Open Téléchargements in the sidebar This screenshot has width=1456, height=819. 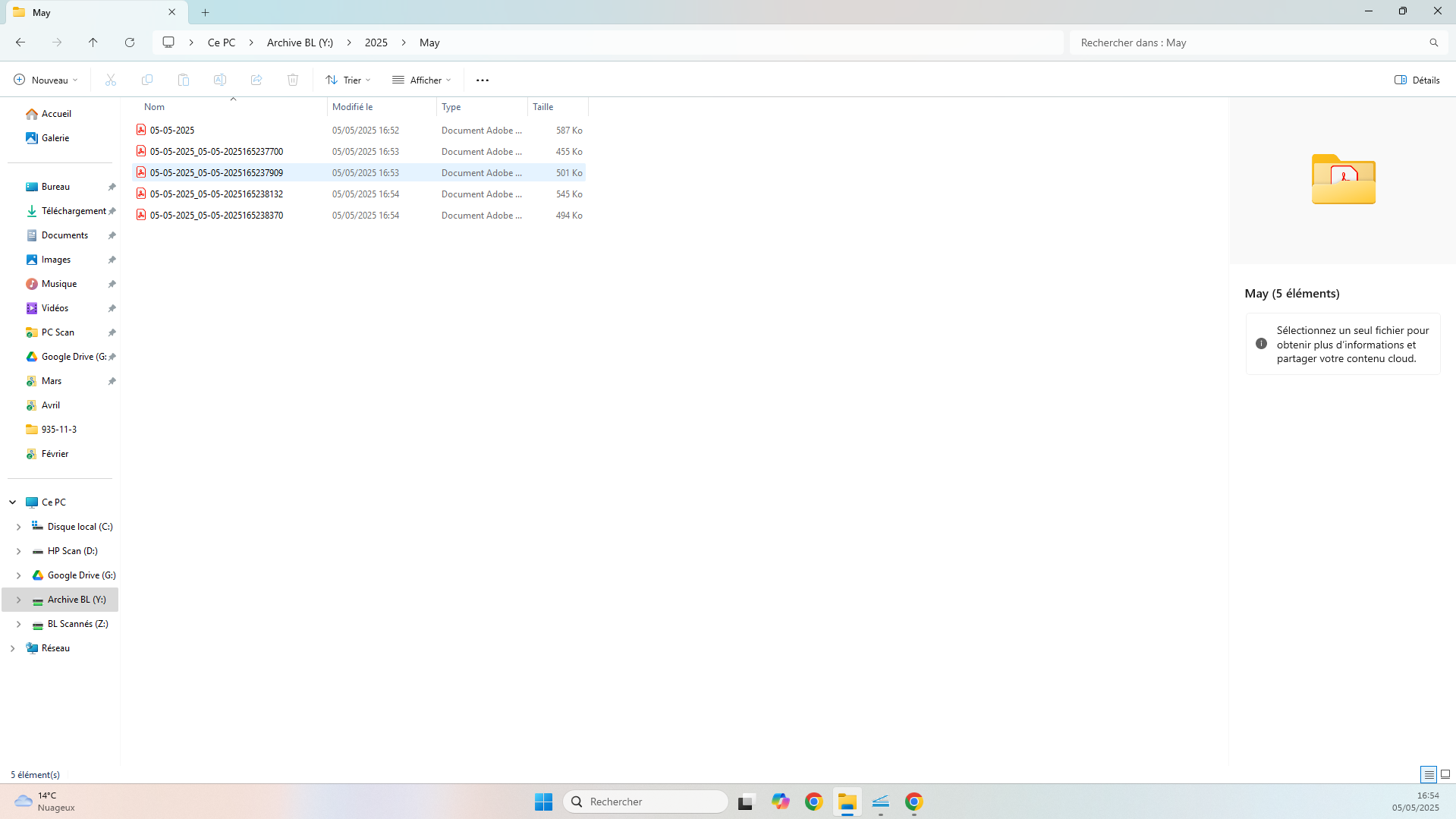tap(74, 211)
